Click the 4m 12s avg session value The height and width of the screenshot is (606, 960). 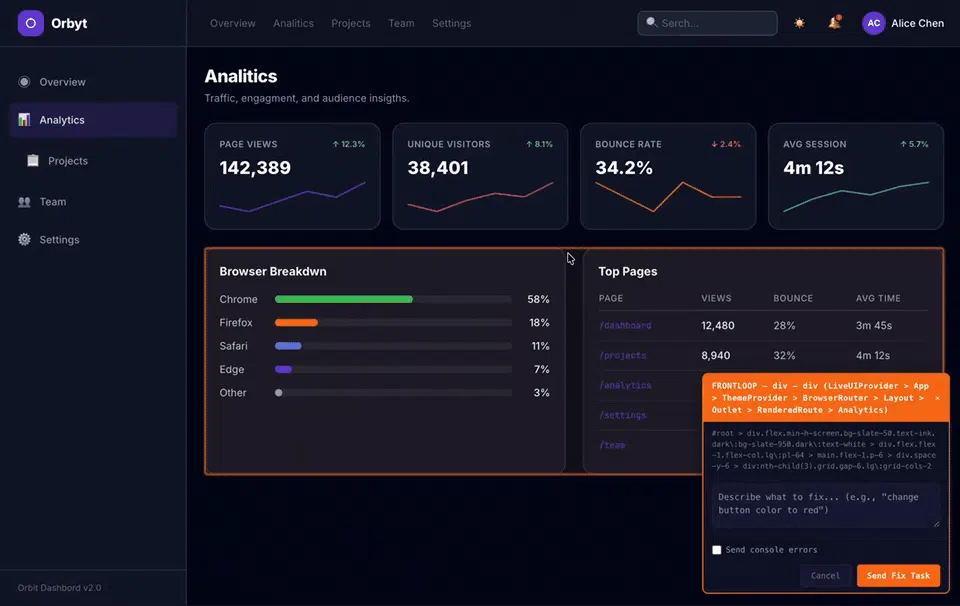(x=813, y=168)
